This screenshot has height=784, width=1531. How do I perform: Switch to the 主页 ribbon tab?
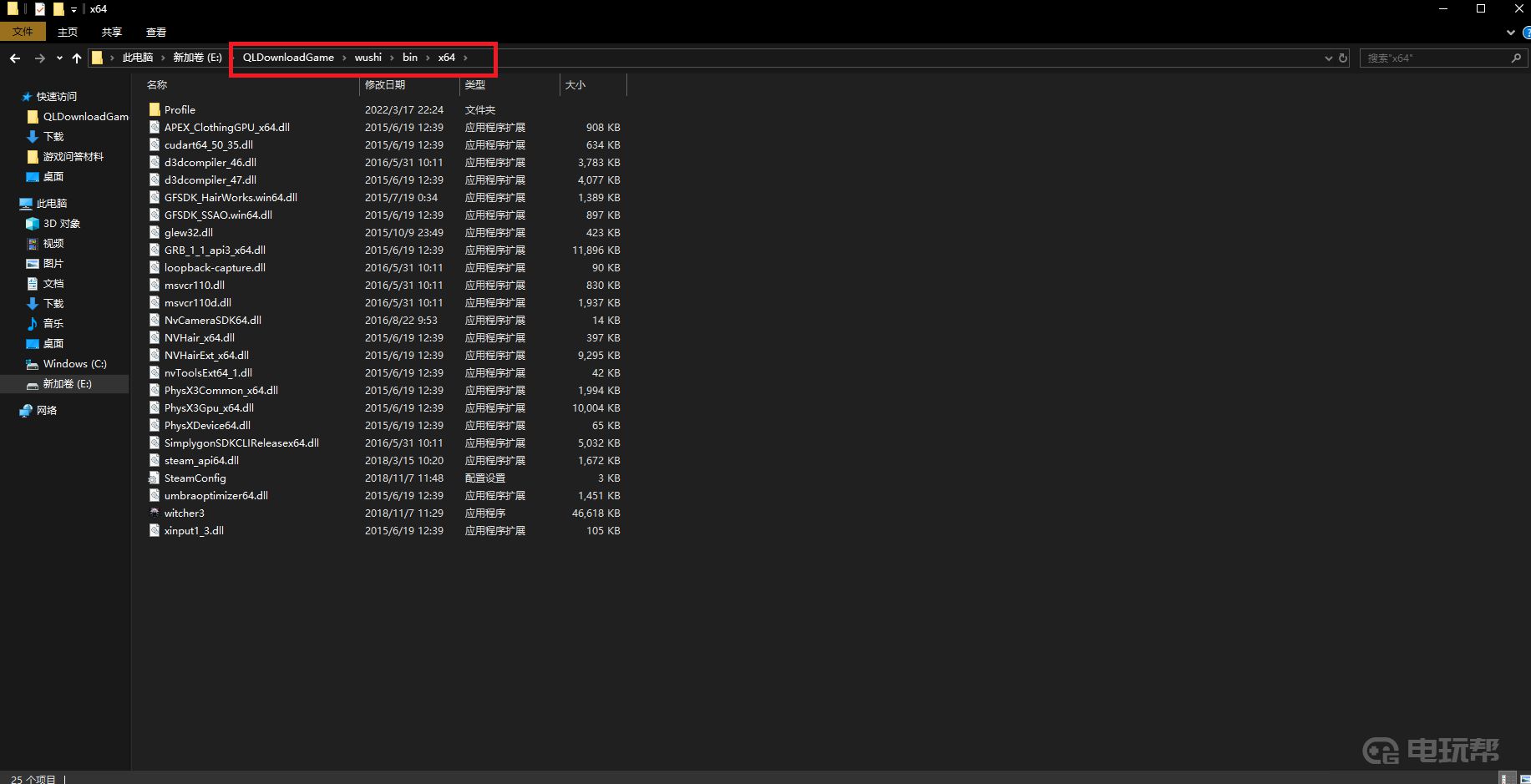(68, 32)
